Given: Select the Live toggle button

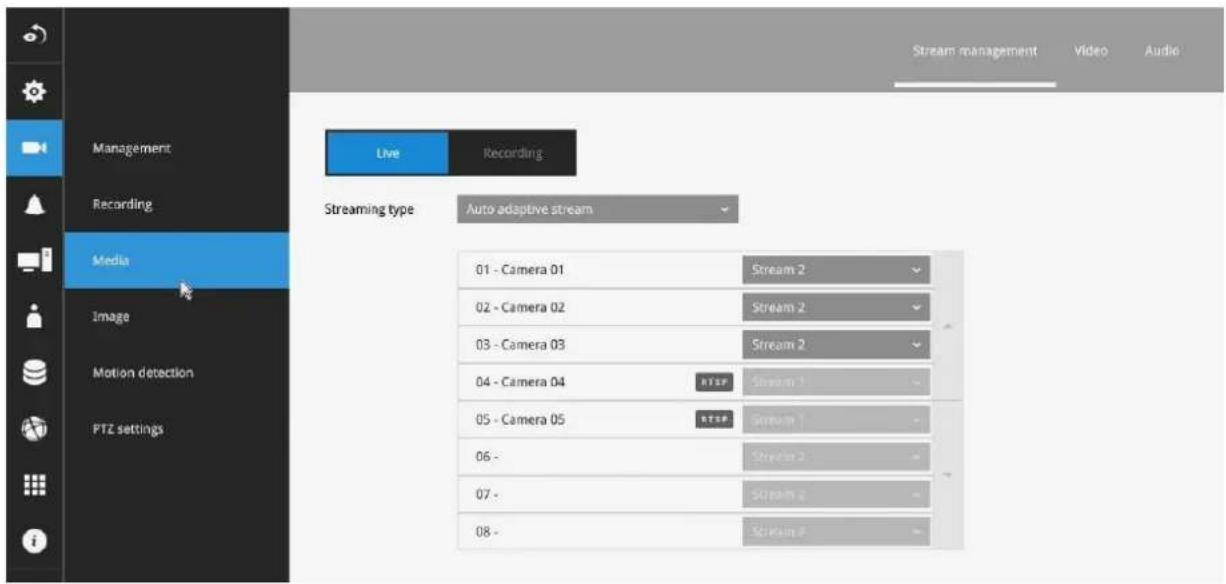Looking at the screenshot, I should click(388, 153).
